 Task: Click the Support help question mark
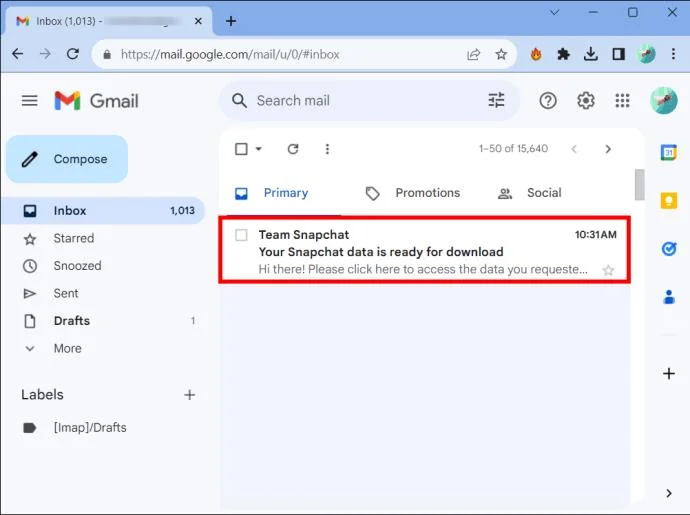[548, 101]
